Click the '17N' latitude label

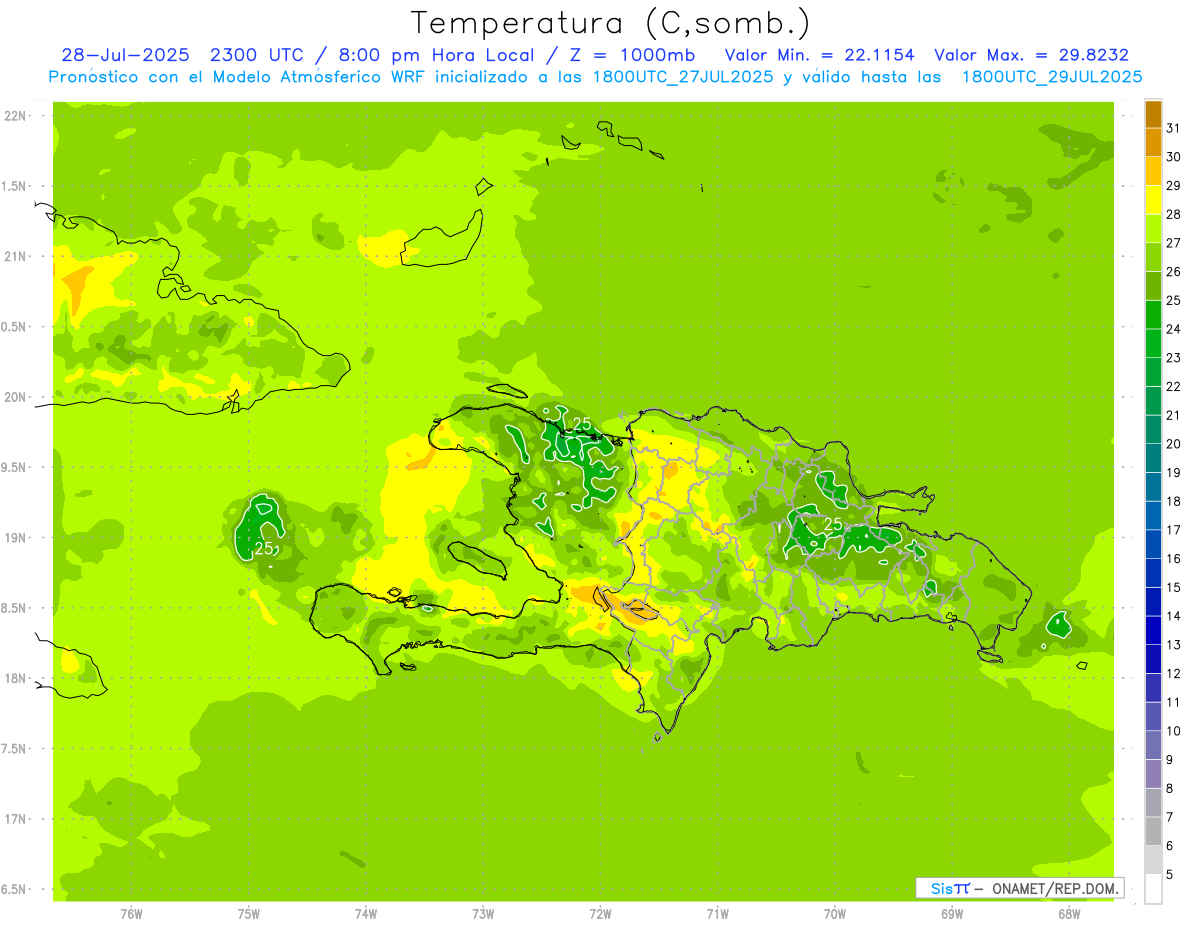16,819
